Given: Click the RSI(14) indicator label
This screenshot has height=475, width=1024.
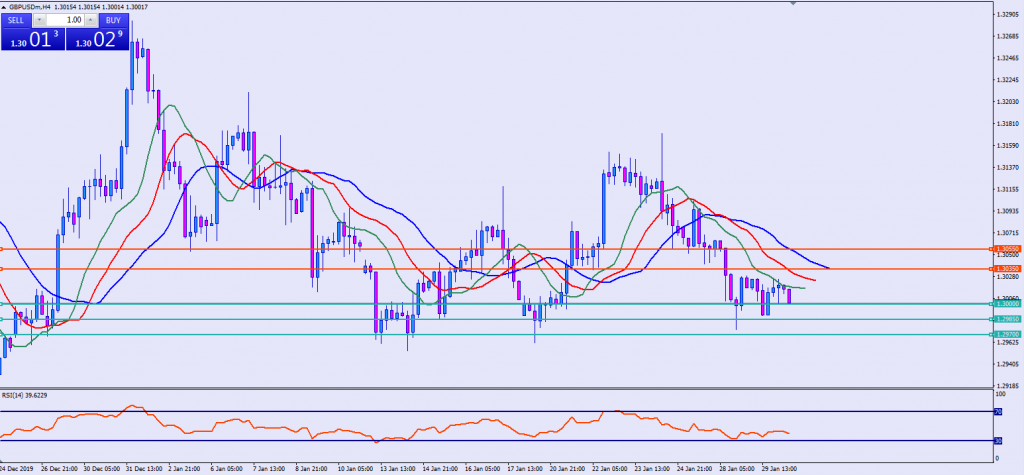Looking at the screenshot, I should [24, 396].
